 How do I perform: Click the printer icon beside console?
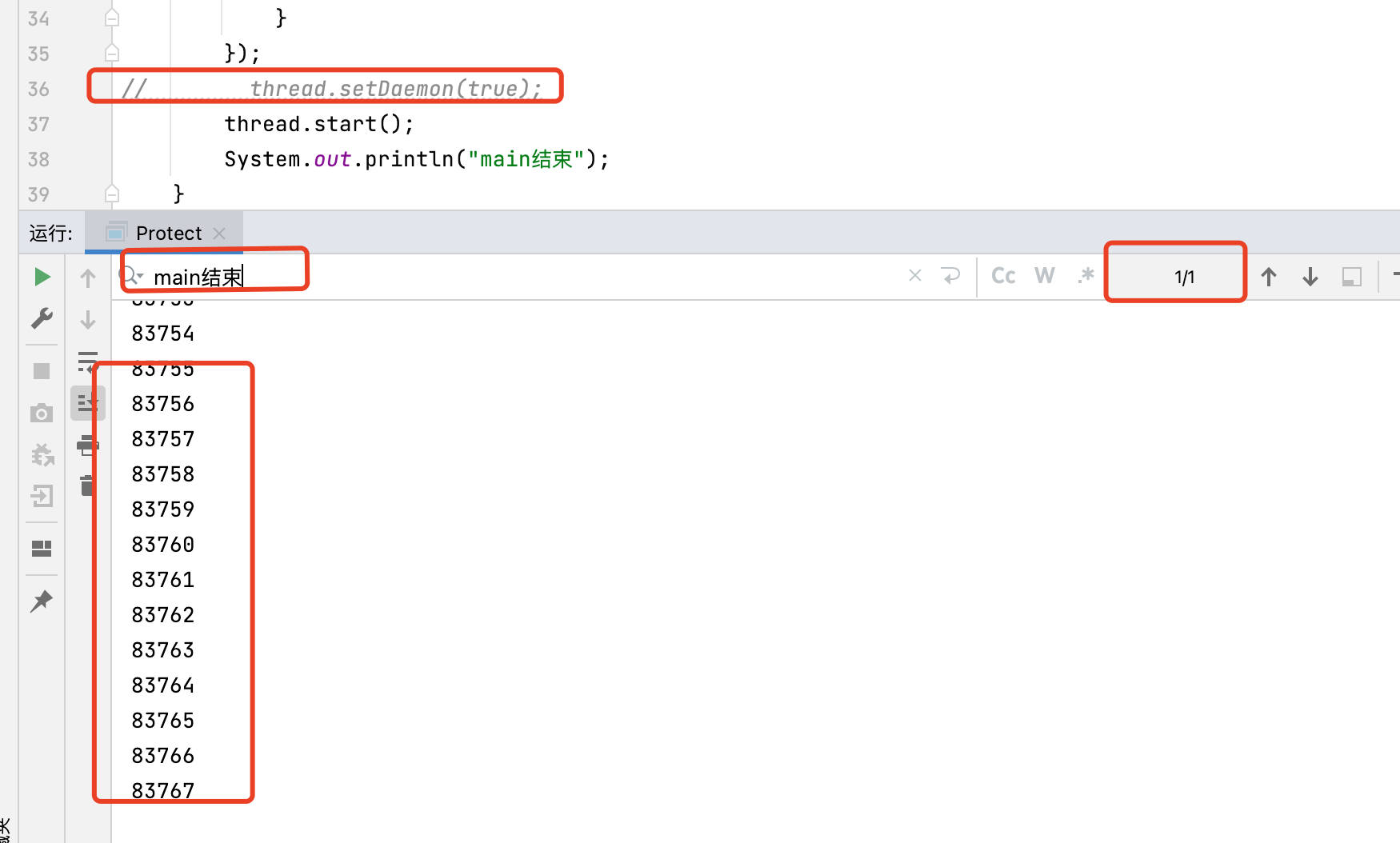click(87, 445)
